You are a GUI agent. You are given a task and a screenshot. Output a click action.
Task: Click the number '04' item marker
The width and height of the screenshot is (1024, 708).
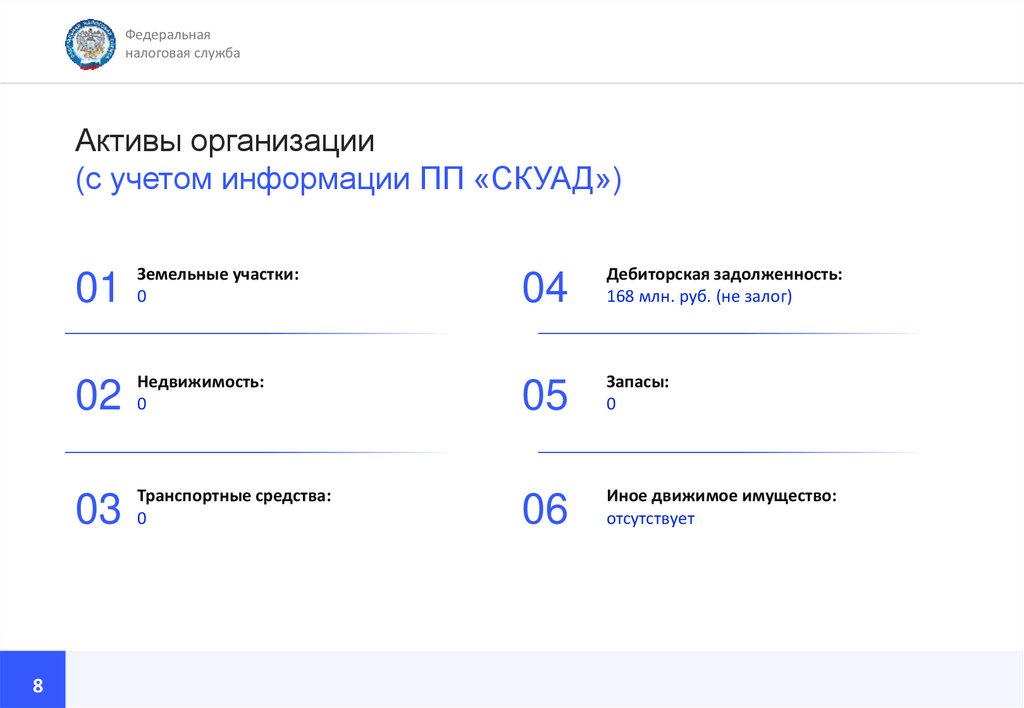pyautogui.click(x=545, y=287)
